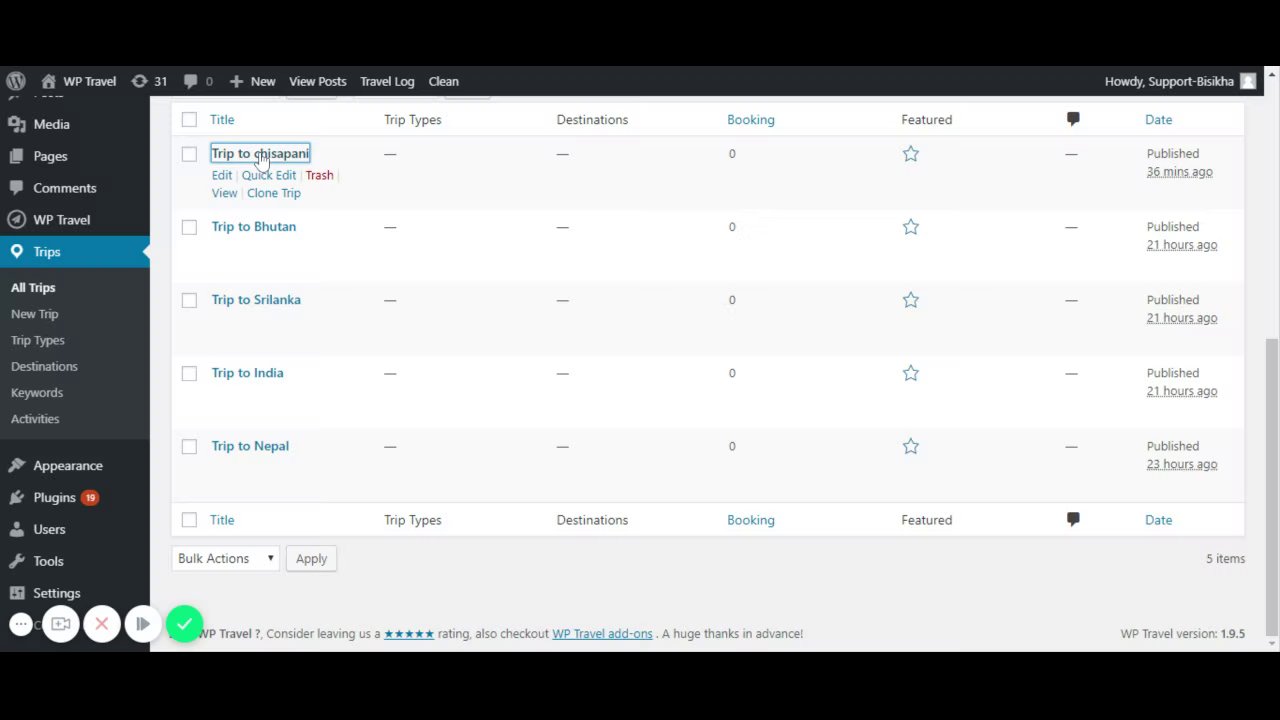Check the Trip to Bhutan checkbox
The image size is (1280, 720).
click(x=189, y=227)
